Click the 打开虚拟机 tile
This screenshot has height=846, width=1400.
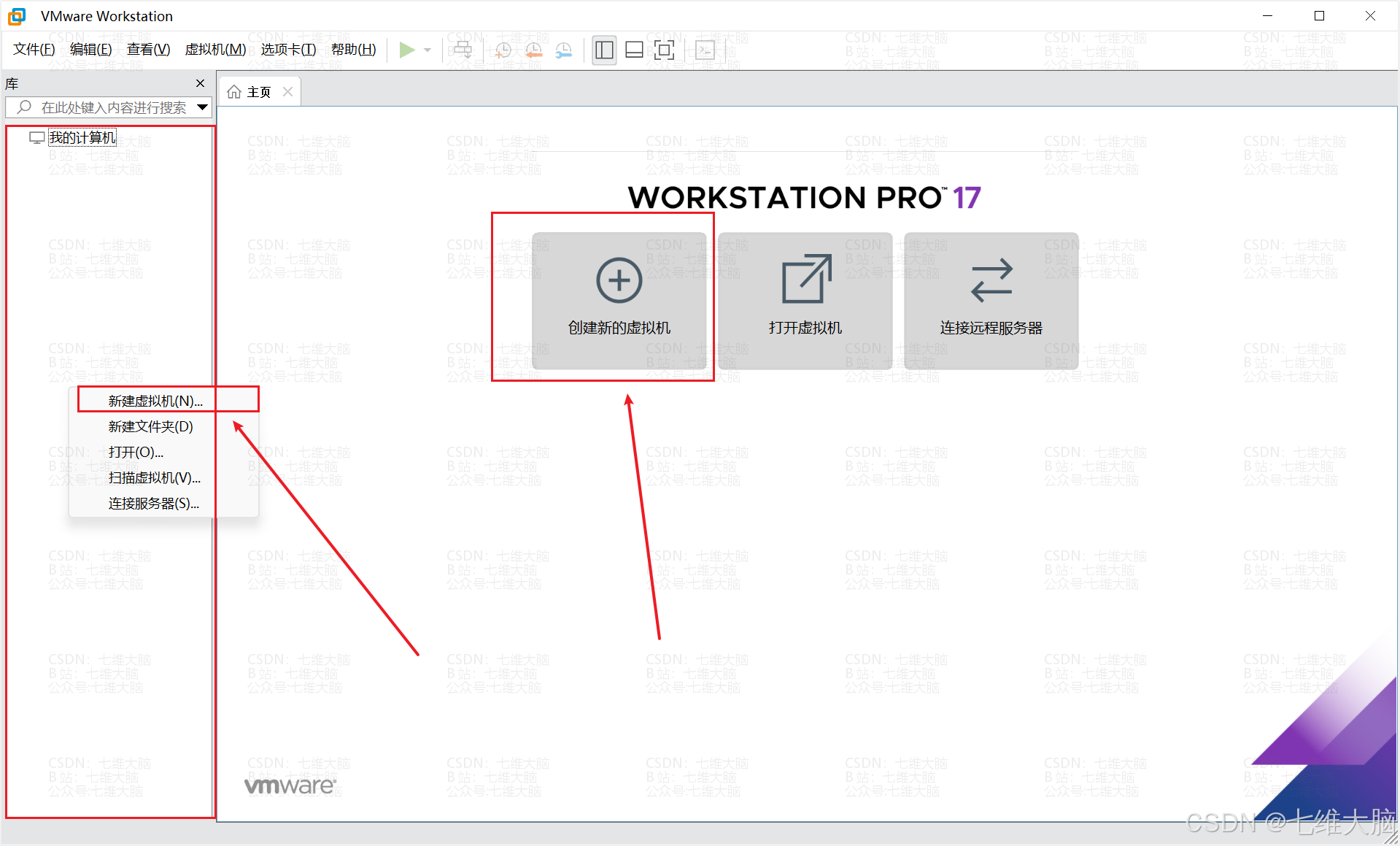click(x=805, y=300)
